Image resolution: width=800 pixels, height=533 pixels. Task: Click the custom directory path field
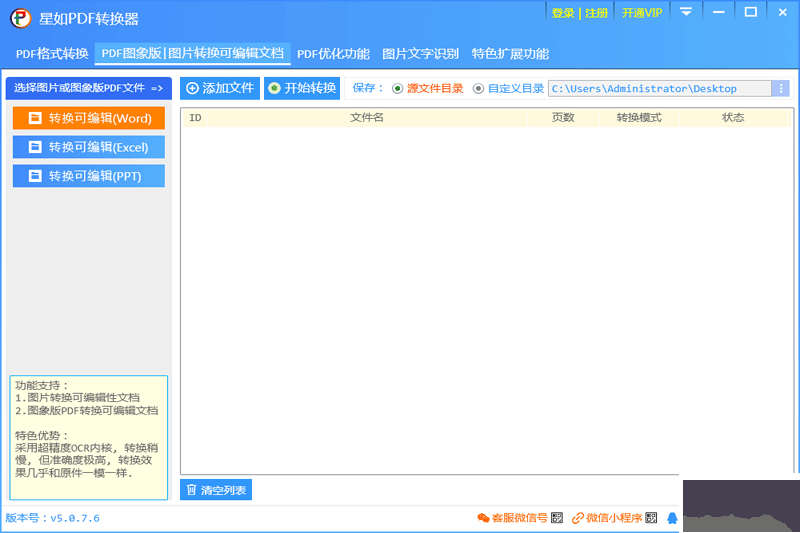pos(660,89)
